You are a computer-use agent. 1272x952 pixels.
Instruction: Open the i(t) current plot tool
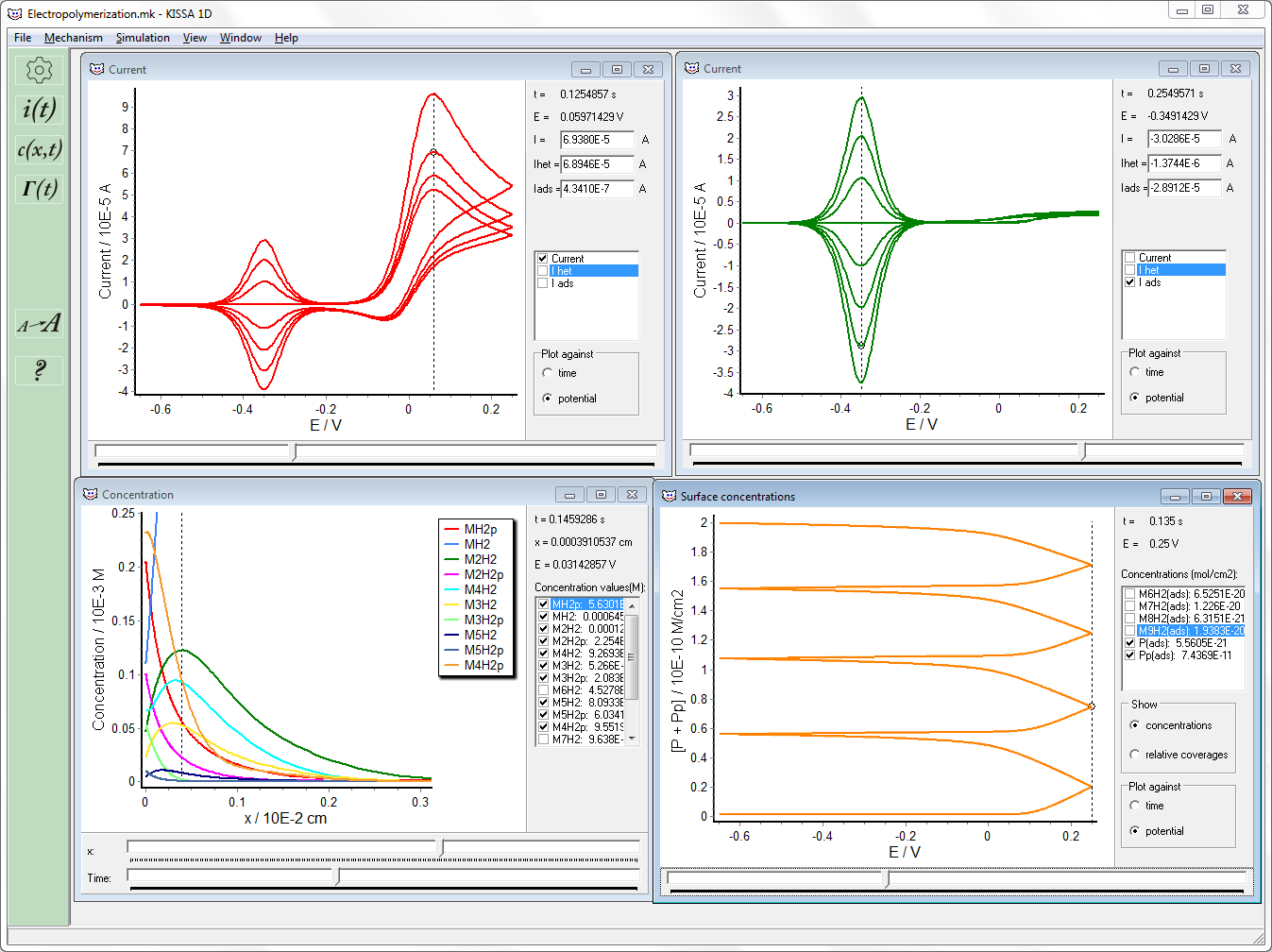point(39,109)
